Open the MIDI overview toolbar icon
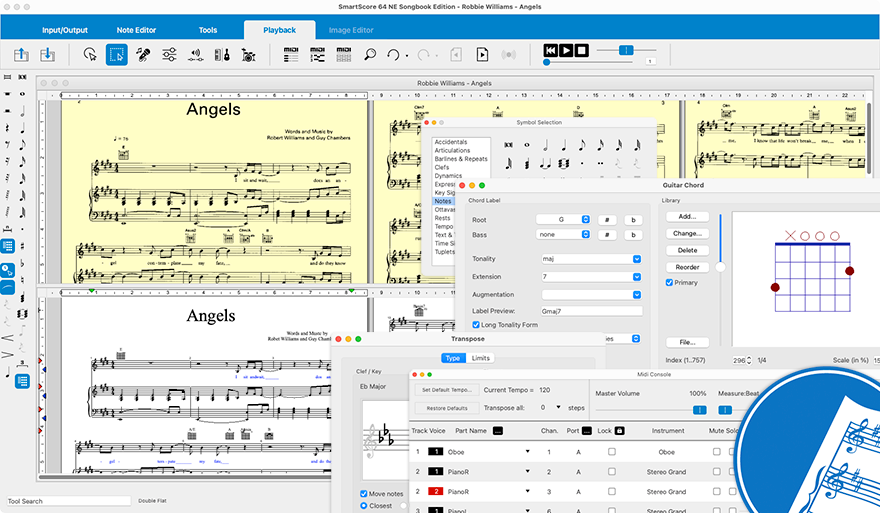Image resolution: width=880 pixels, height=513 pixels. [x=318, y=54]
